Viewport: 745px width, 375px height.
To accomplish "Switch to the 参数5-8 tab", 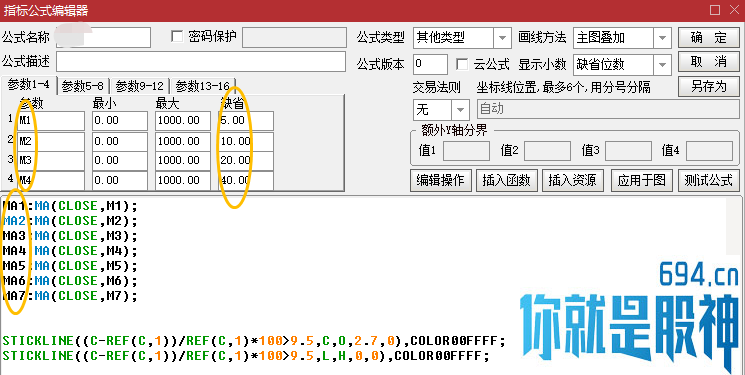I will (x=83, y=86).
